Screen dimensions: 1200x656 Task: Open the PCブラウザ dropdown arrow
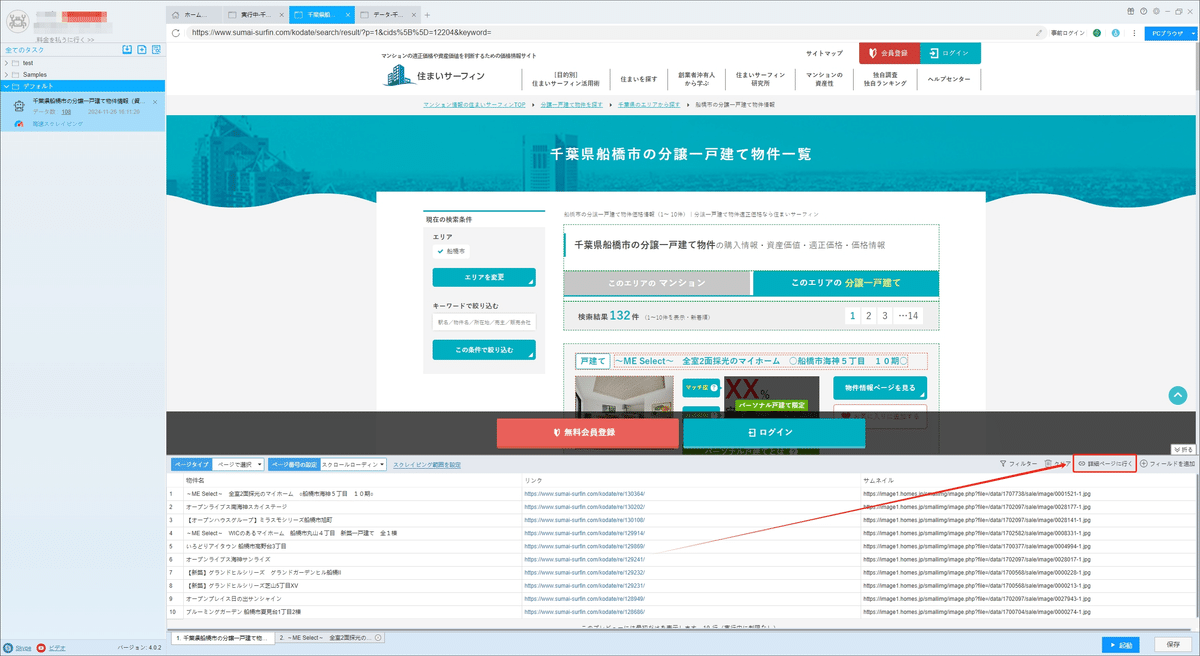pos(1193,33)
